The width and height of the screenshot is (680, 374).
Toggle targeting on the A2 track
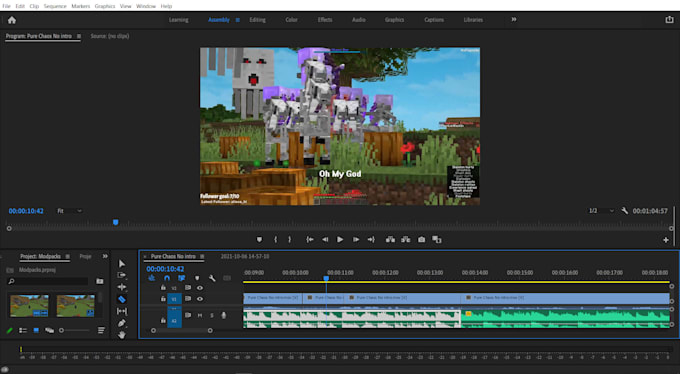174,321
